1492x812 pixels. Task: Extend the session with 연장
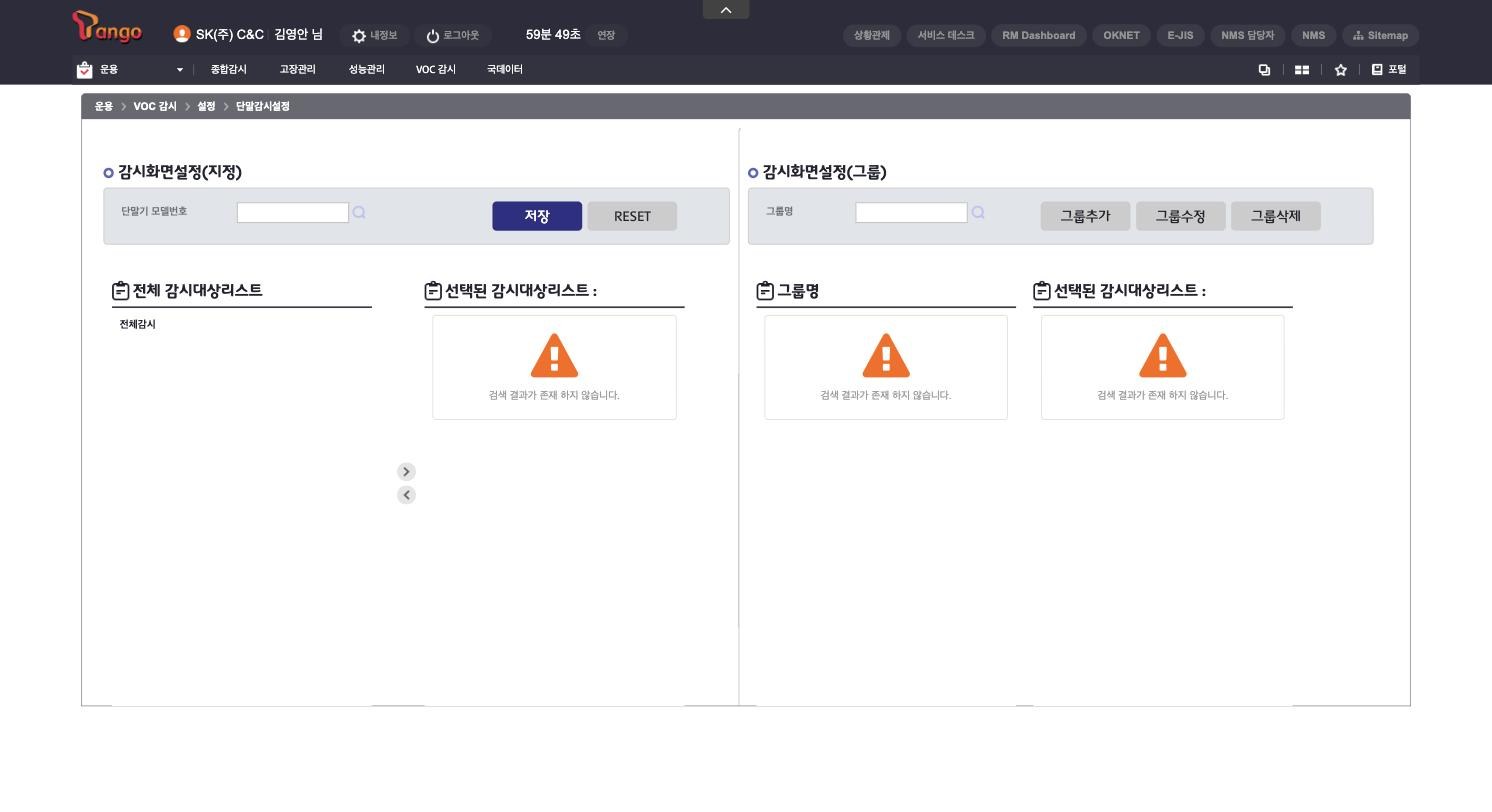pyautogui.click(x=606, y=35)
